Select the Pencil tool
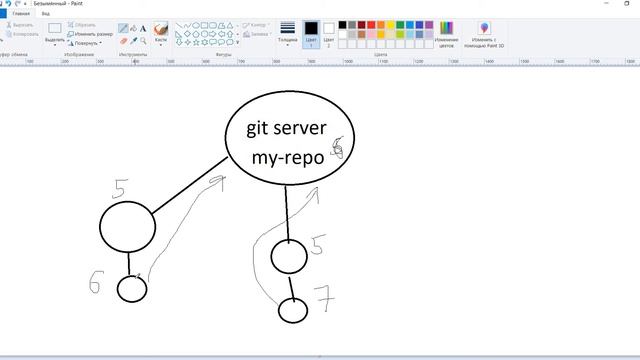Image resolution: width=640 pixels, height=360 pixels. click(x=123, y=28)
